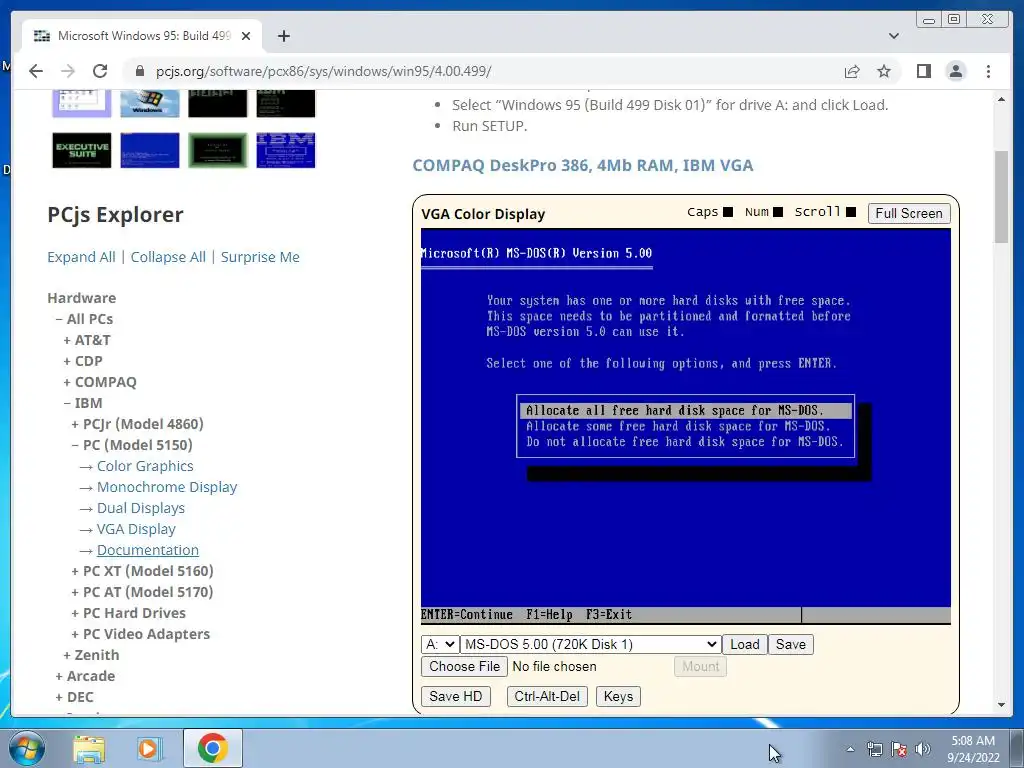Expand PC XT (Model 5160) node
Image resolution: width=1024 pixels, height=768 pixels.
142,571
